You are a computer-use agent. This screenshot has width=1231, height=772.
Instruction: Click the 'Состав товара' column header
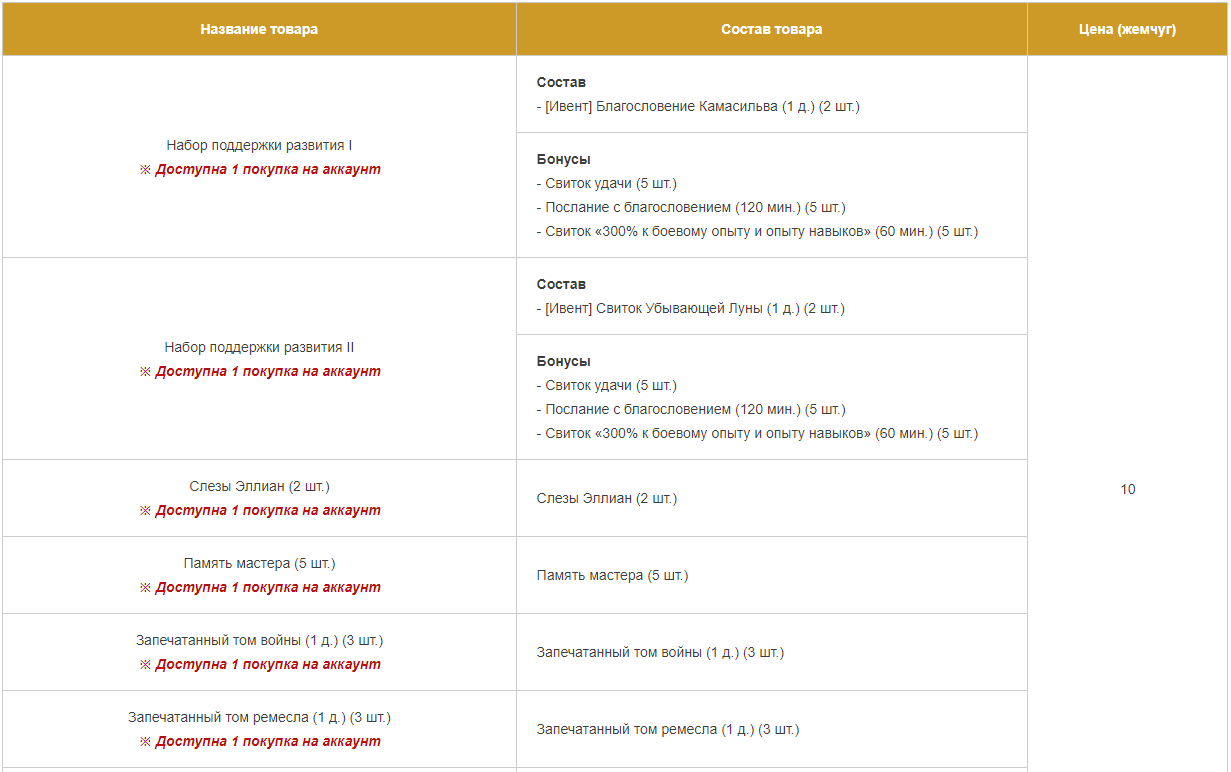click(772, 29)
